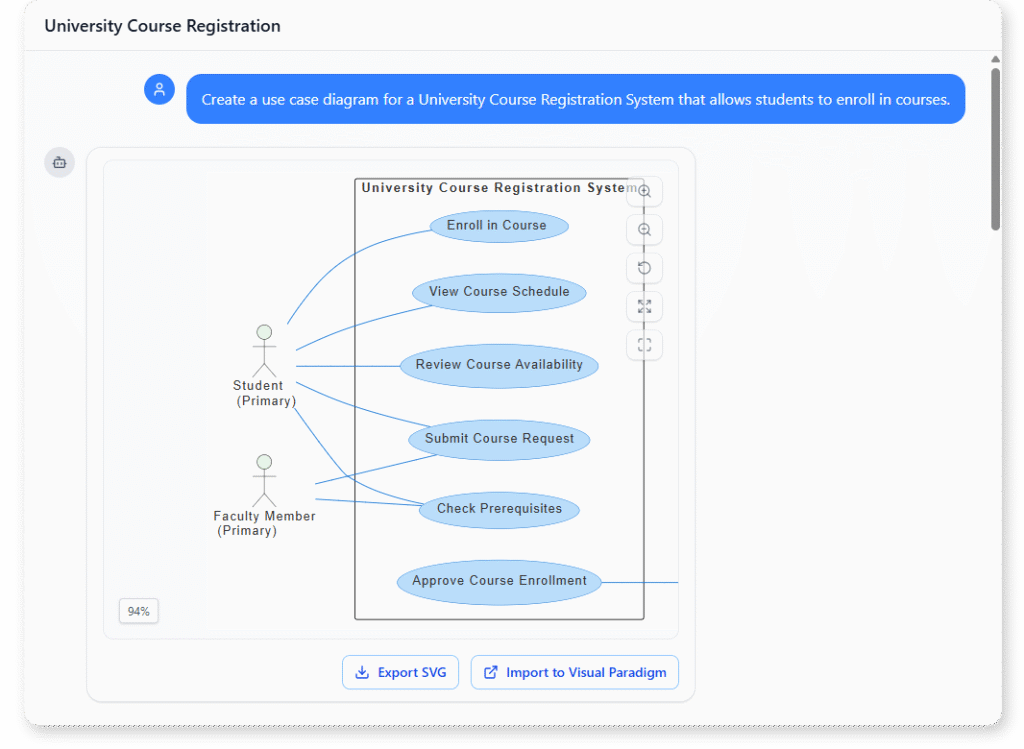Select the View Course Schedule use case

click(x=498, y=292)
